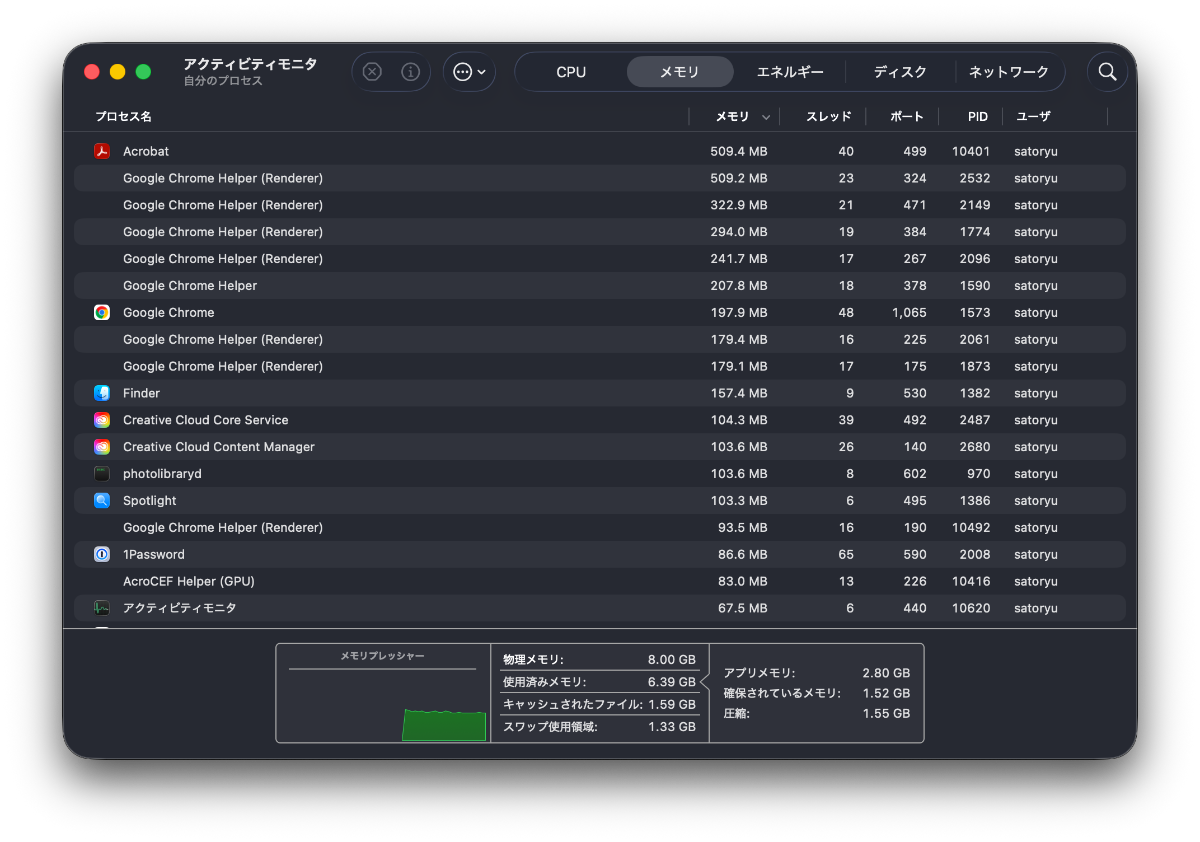Click the yellow minimize window button
This screenshot has width=1200, height=842.
pos(118,72)
